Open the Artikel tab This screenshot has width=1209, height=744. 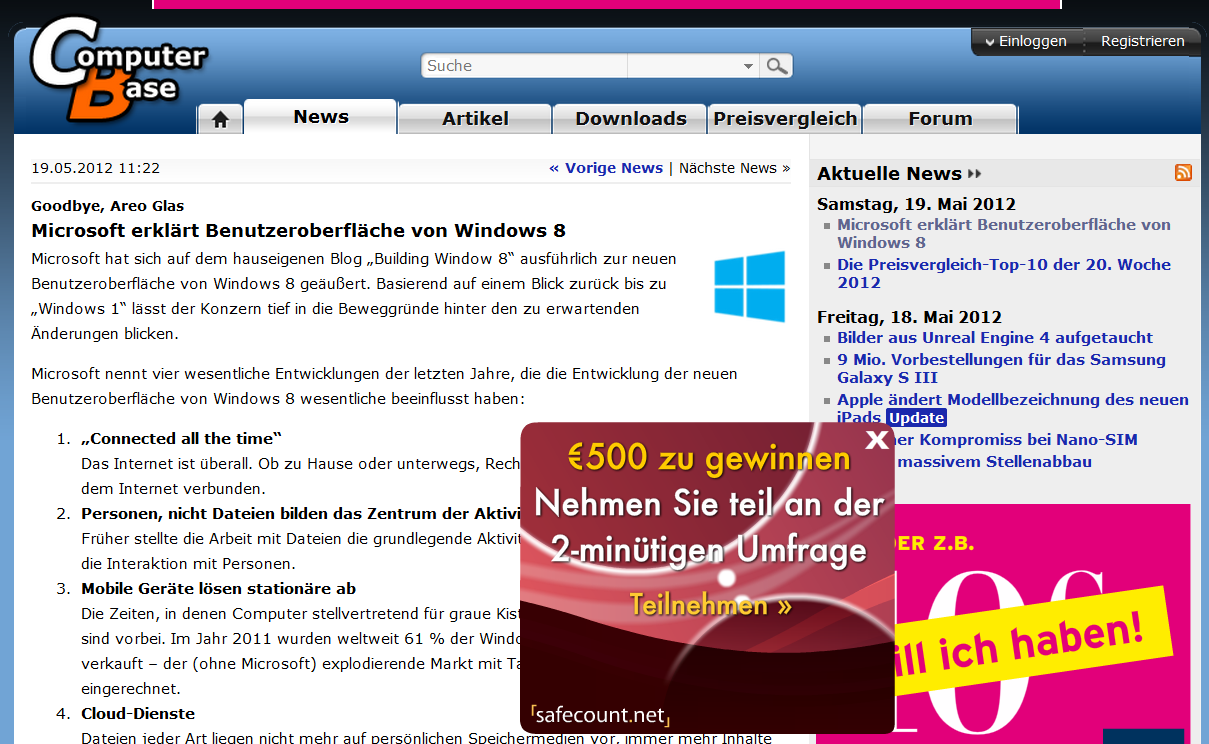coord(475,119)
